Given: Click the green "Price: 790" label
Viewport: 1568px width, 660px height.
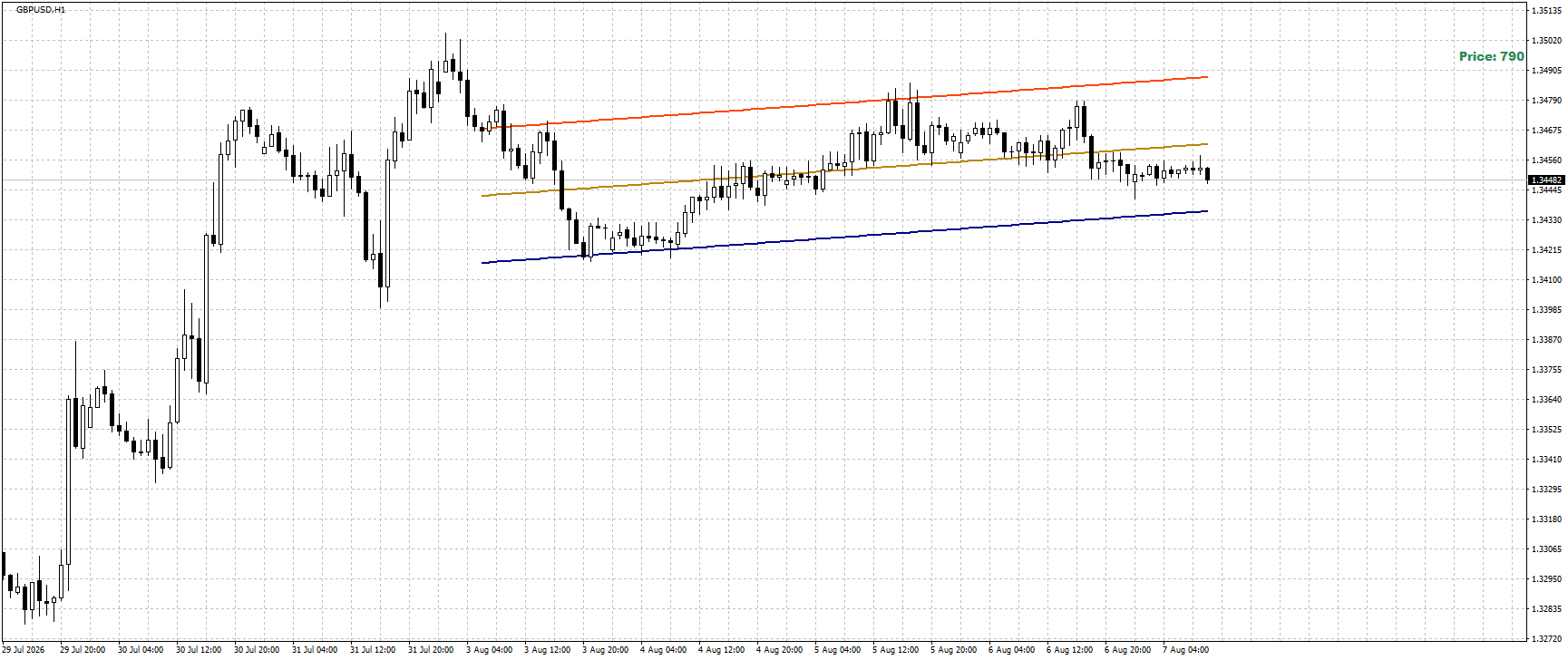Looking at the screenshot, I should click(1491, 56).
